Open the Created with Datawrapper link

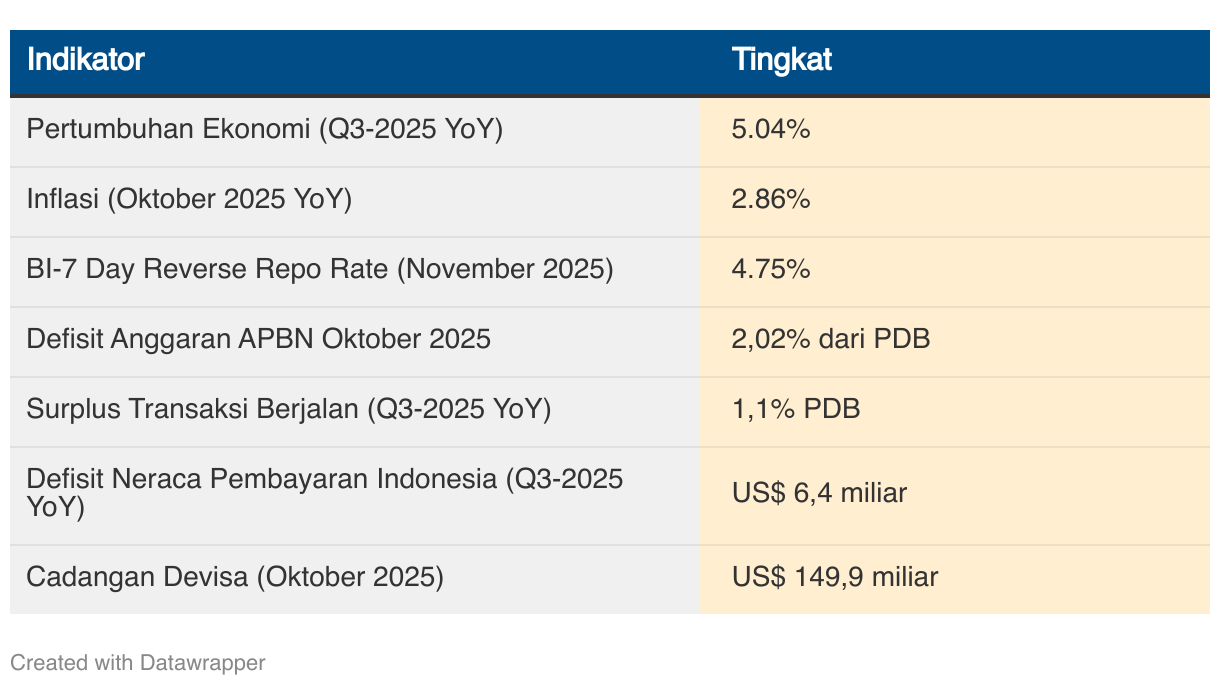click(x=138, y=662)
